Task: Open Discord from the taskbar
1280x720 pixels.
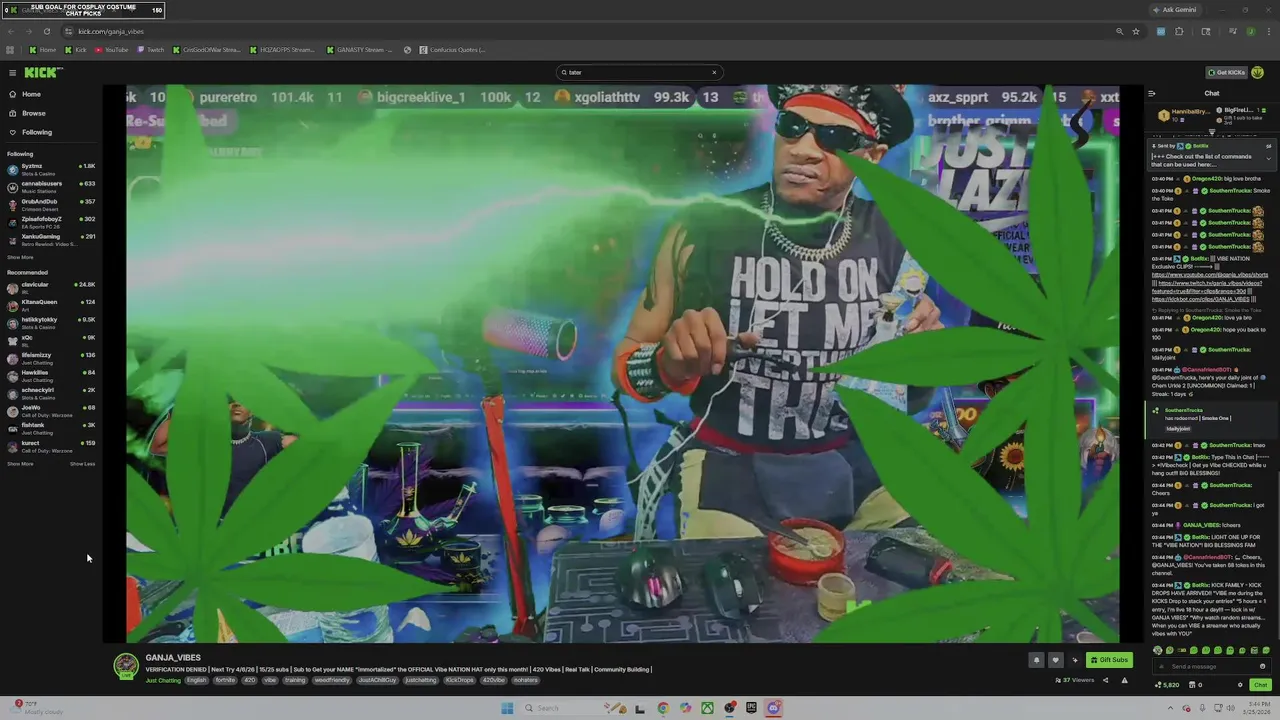Action: click(773, 708)
